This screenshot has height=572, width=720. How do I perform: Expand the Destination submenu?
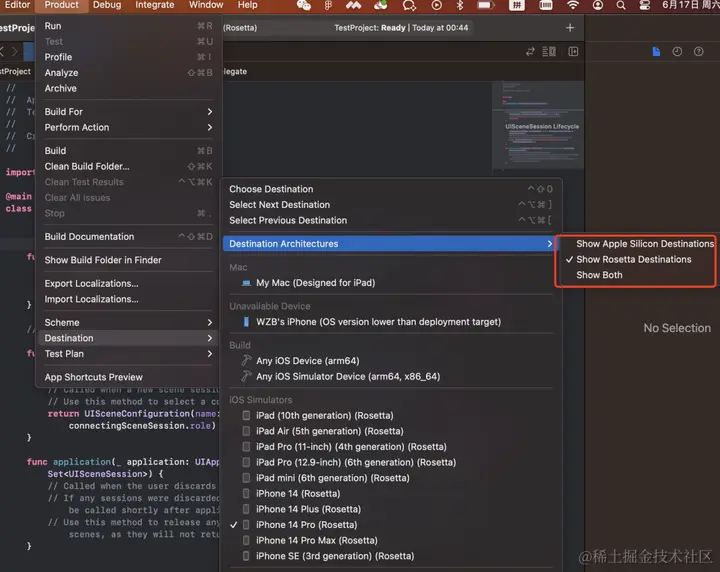click(x=129, y=338)
